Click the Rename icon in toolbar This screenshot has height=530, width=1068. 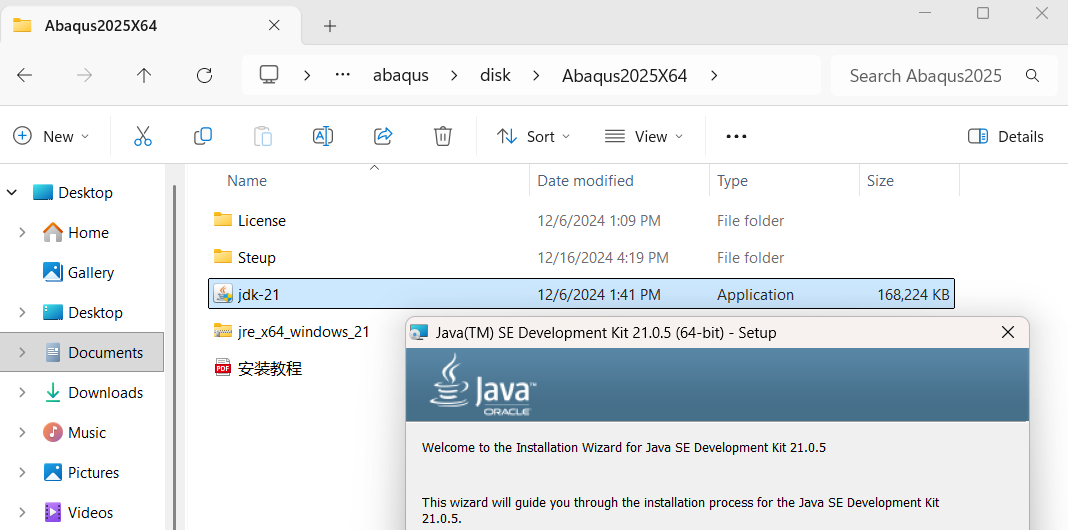click(x=323, y=136)
